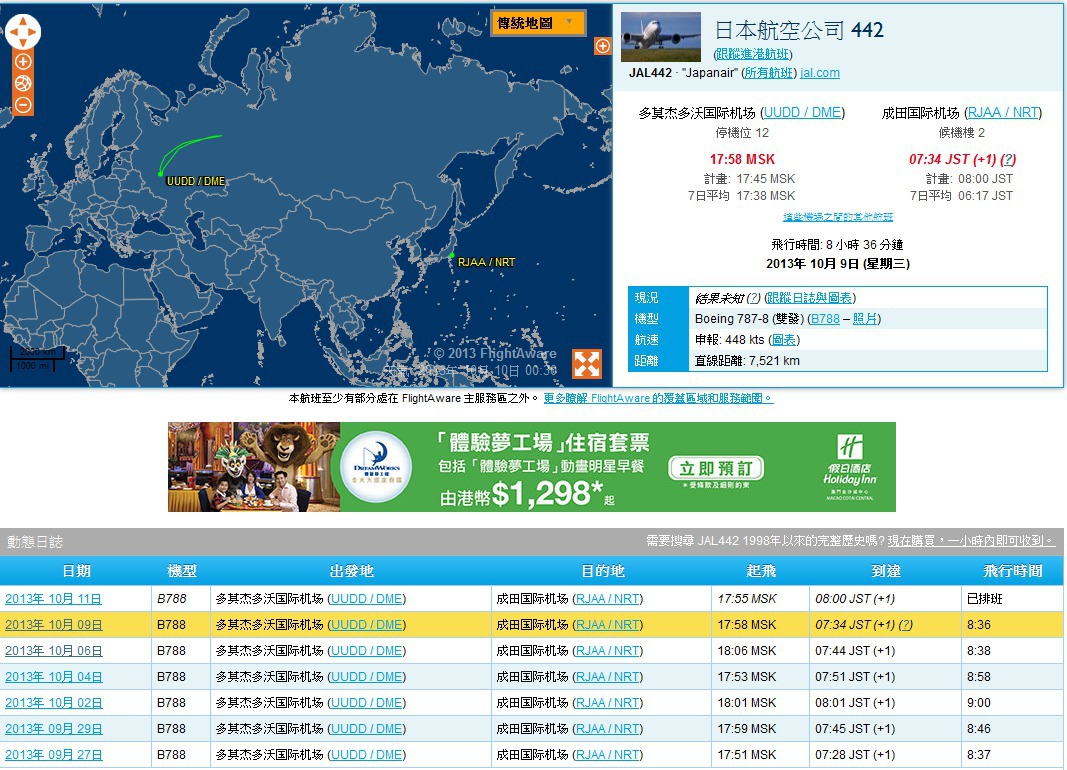Click the 跟蹤進港航班 link
The image size is (1067, 770).
(x=753, y=54)
